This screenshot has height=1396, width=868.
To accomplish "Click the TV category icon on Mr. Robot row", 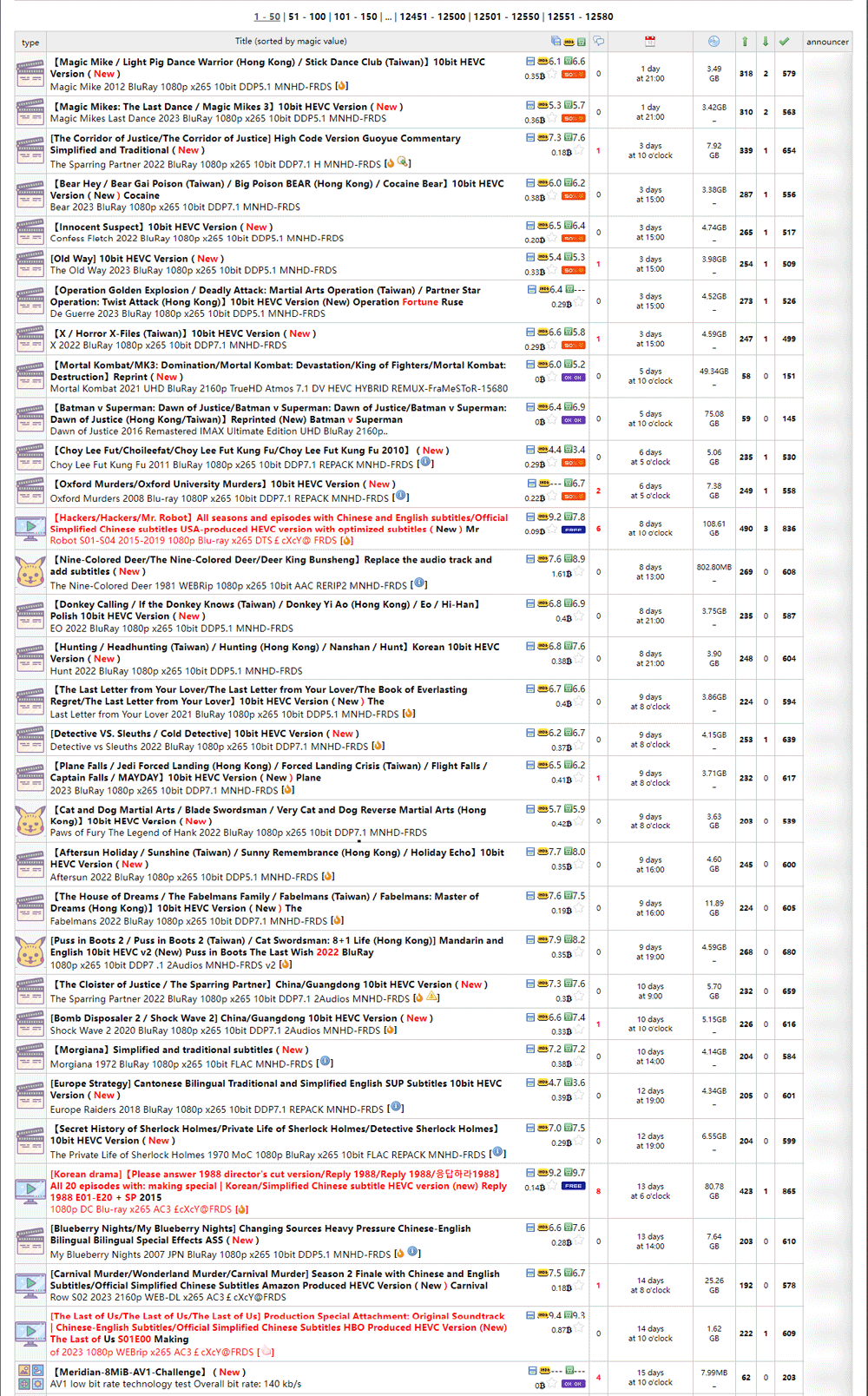I will (30, 528).
